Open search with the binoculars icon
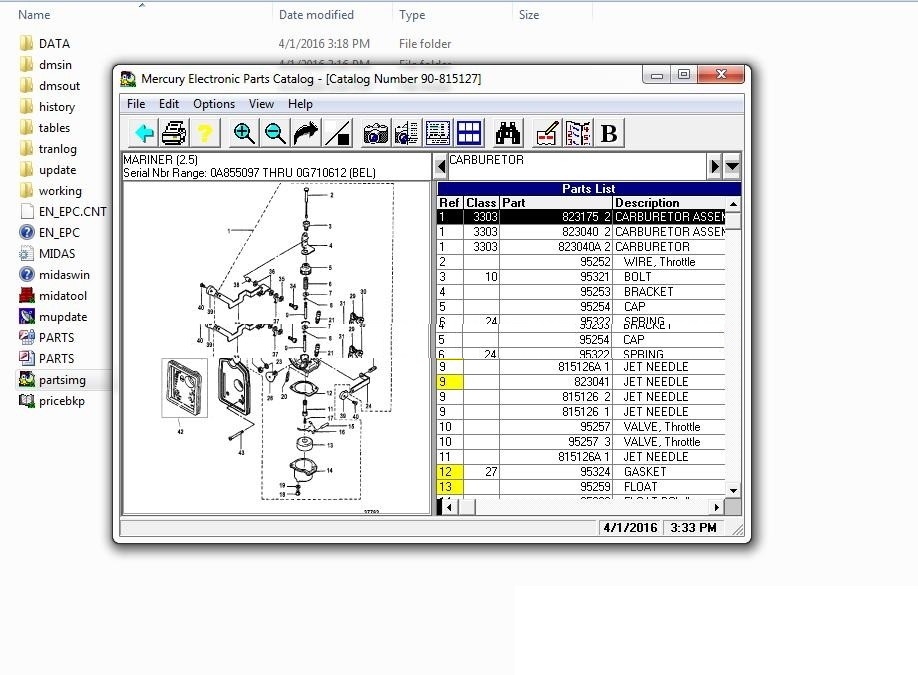Viewport: 918px width, 675px height. (x=508, y=133)
